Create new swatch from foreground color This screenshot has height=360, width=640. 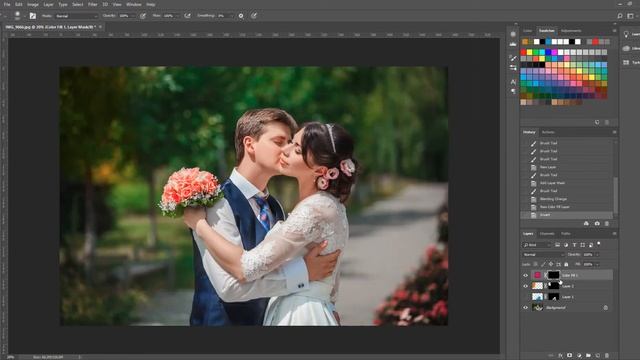(x=597, y=122)
